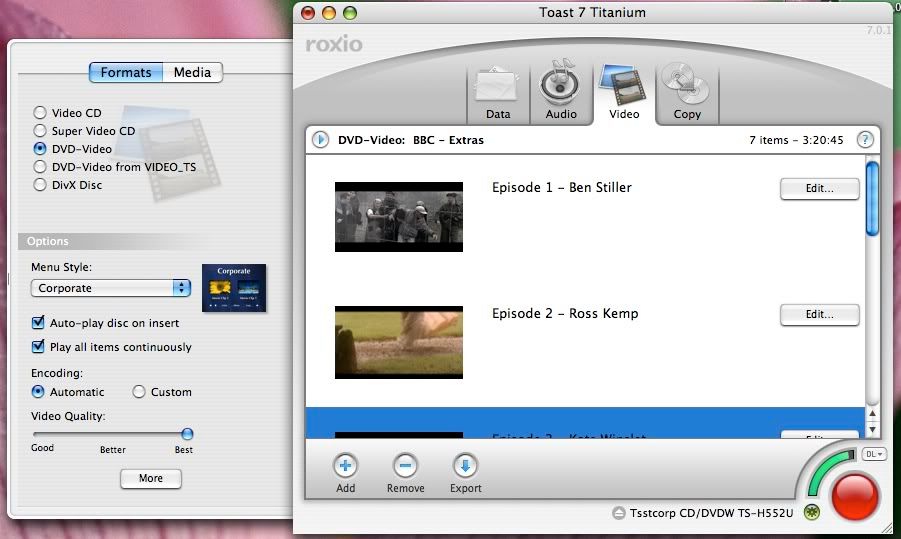This screenshot has width=901, height=539.
Task: Click the scroll up arrow
Action: click(x=872, y=413)
